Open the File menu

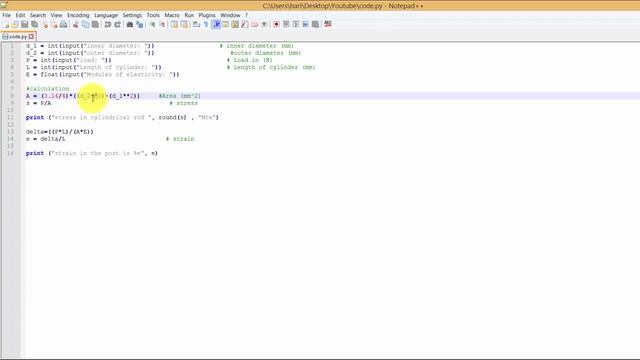click(7, 15)
